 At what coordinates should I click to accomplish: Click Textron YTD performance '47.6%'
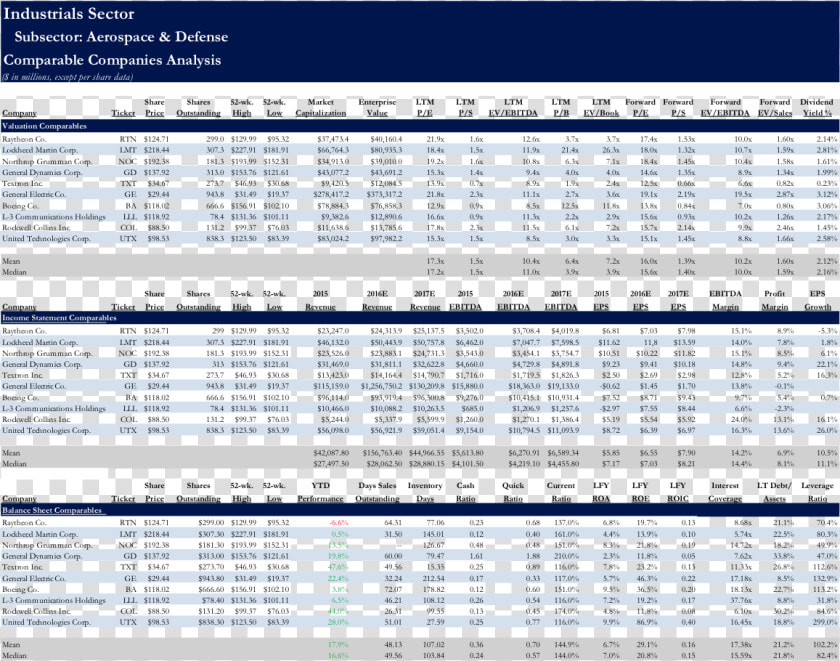point(339,567)
